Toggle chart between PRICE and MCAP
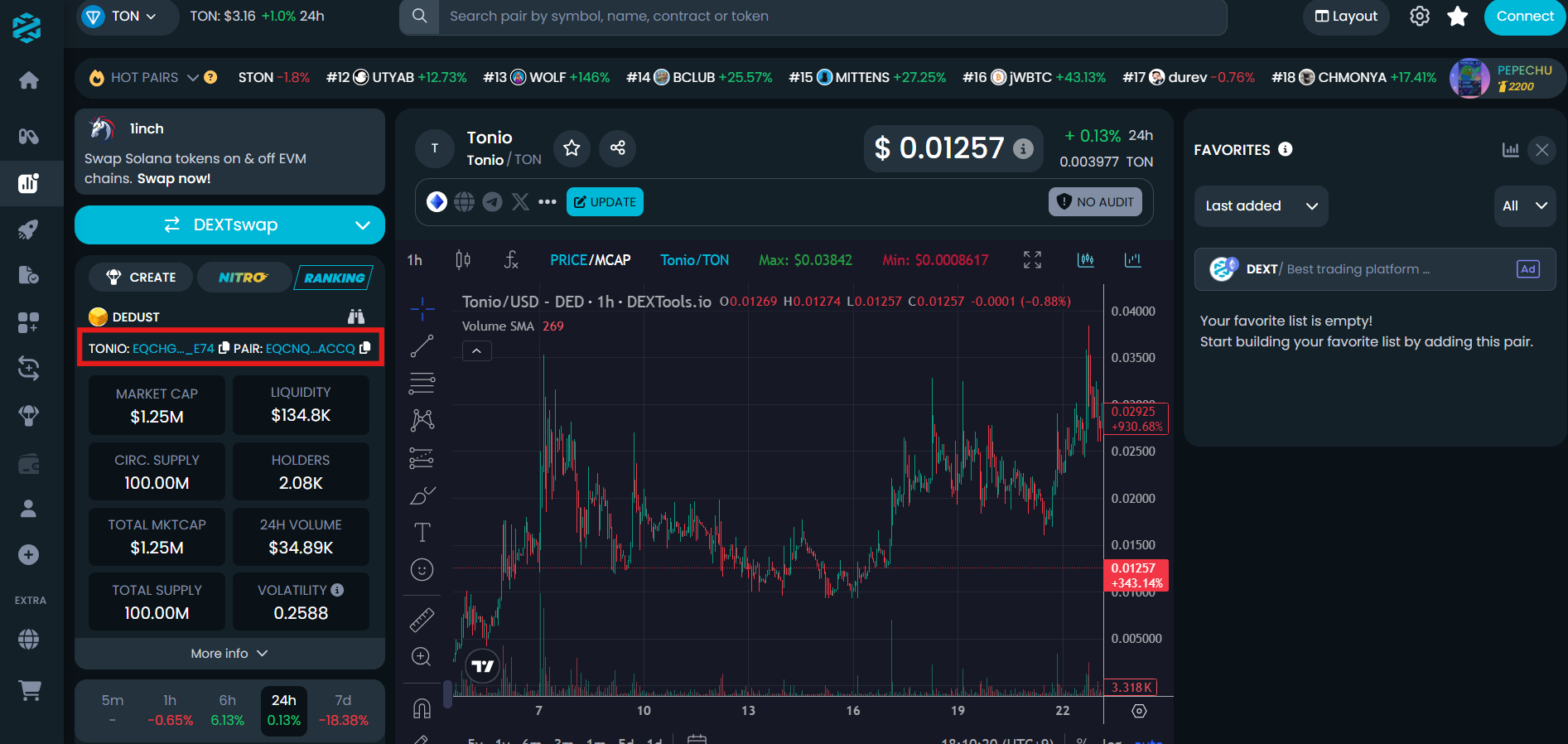 pyautogui.click(x=590, y=260)
